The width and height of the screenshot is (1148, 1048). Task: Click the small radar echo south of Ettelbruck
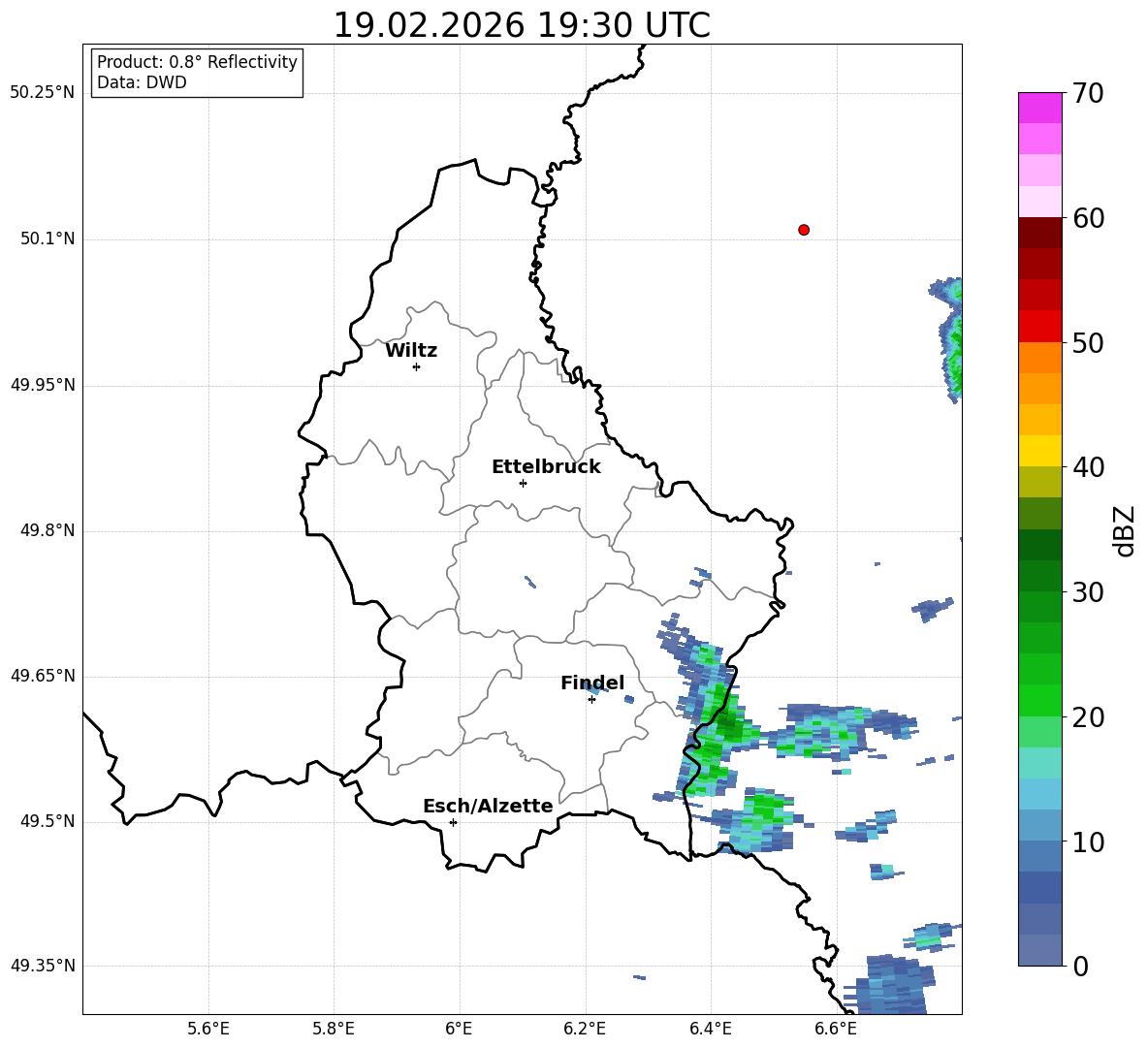pos(530,583)
